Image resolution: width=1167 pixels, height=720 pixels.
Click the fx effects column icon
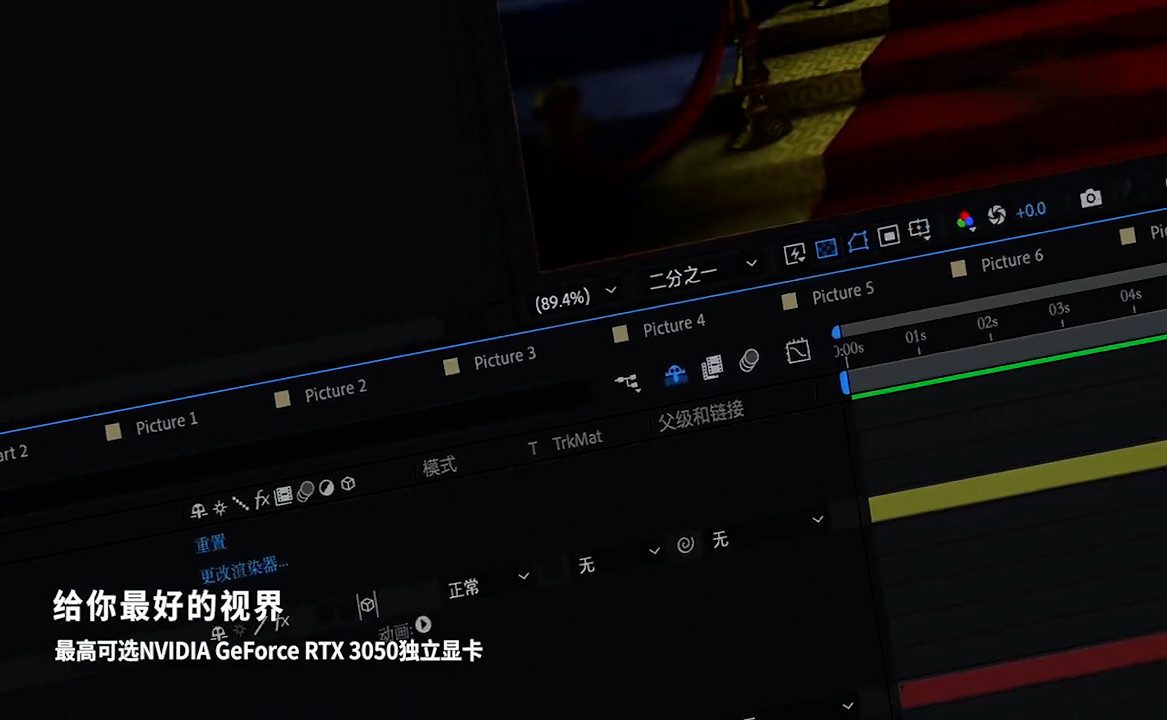point(261,499)
